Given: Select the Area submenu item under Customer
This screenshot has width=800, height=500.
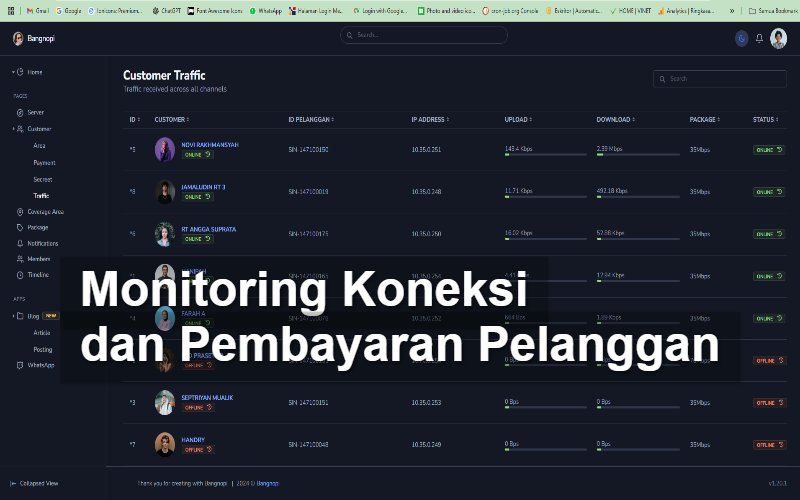Looking at the screenshot, I should [x=39, y=145].
